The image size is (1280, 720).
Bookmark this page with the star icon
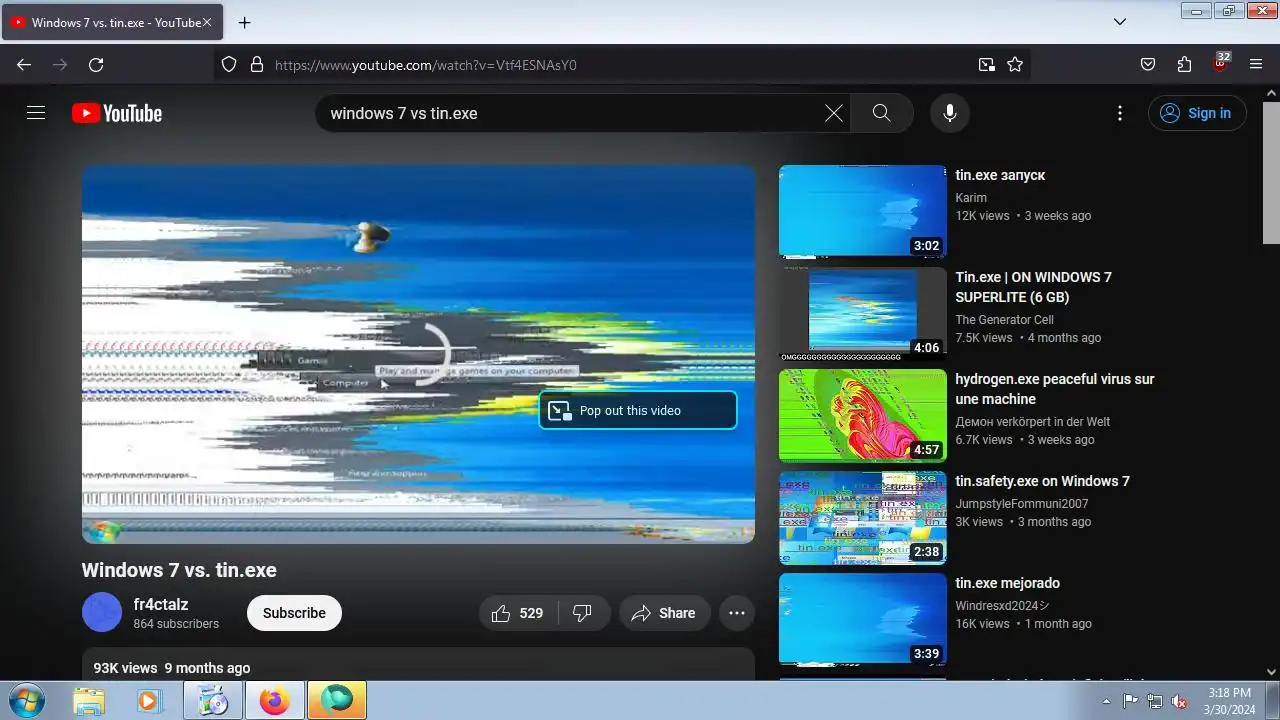click(1015, 65)
